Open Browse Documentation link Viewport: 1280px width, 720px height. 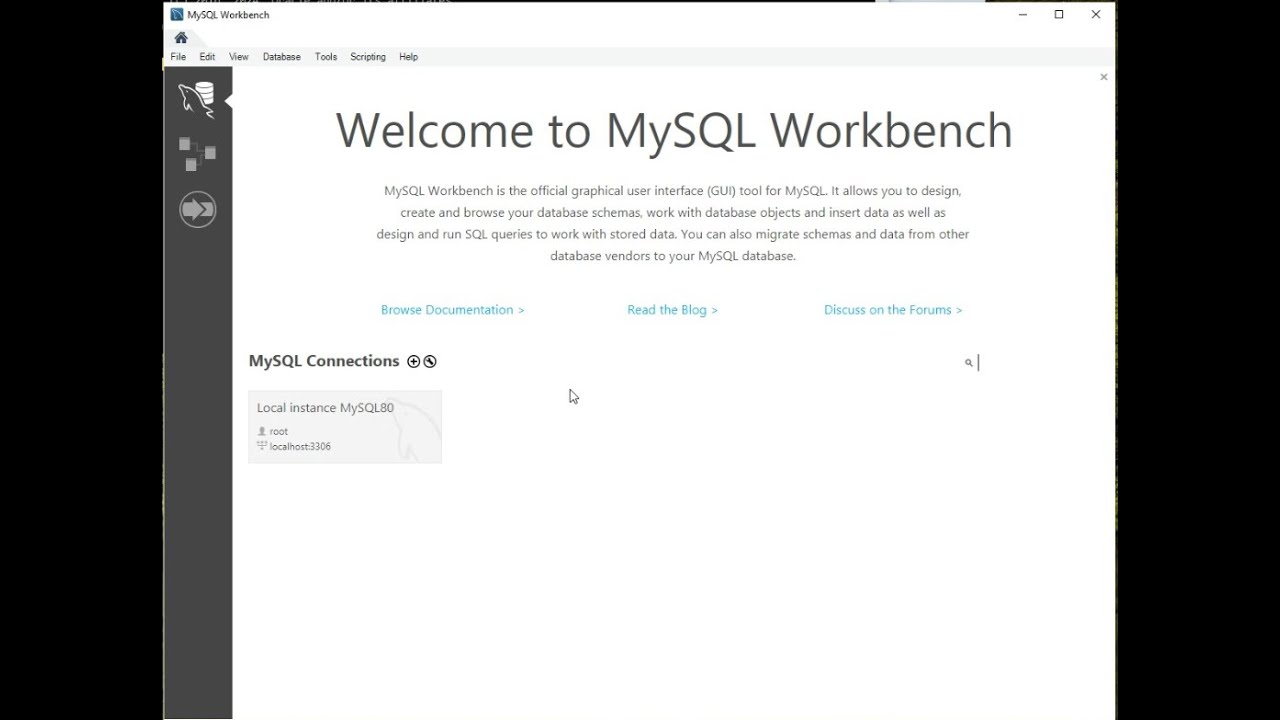pyautogui.click(x=452, y=310)
